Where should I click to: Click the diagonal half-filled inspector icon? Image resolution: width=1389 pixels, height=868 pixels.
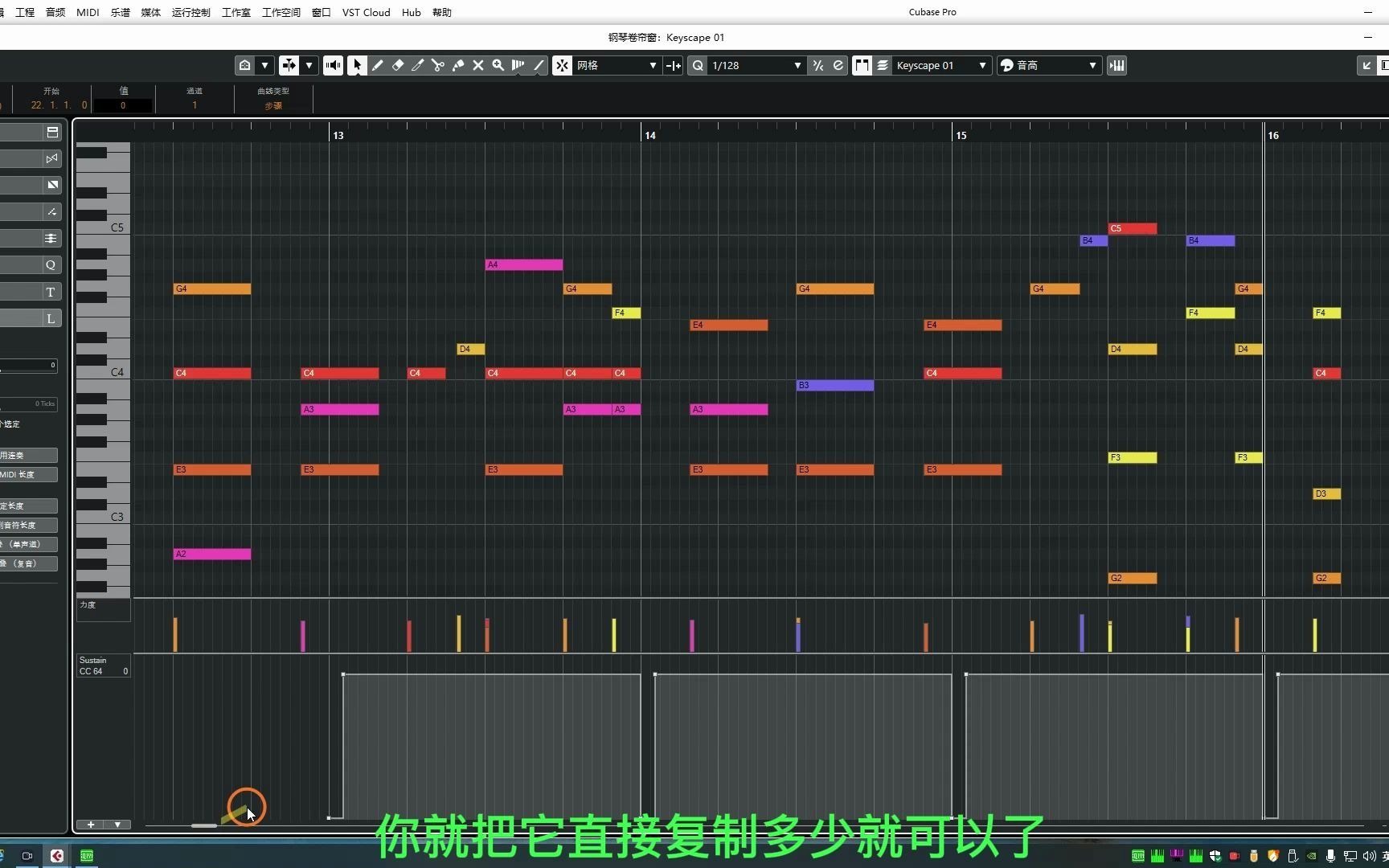(x=52, y=185)
